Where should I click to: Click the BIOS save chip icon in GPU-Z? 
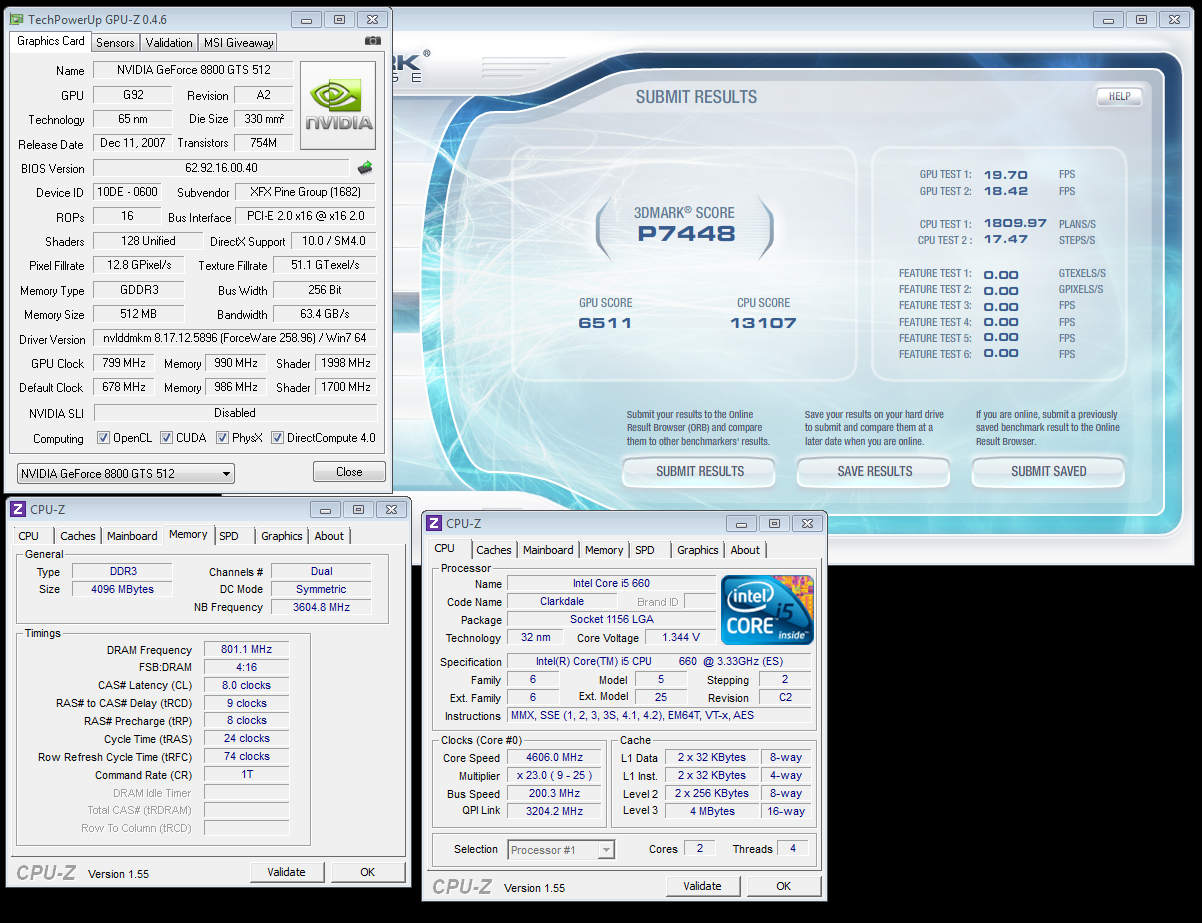[365, 168]
